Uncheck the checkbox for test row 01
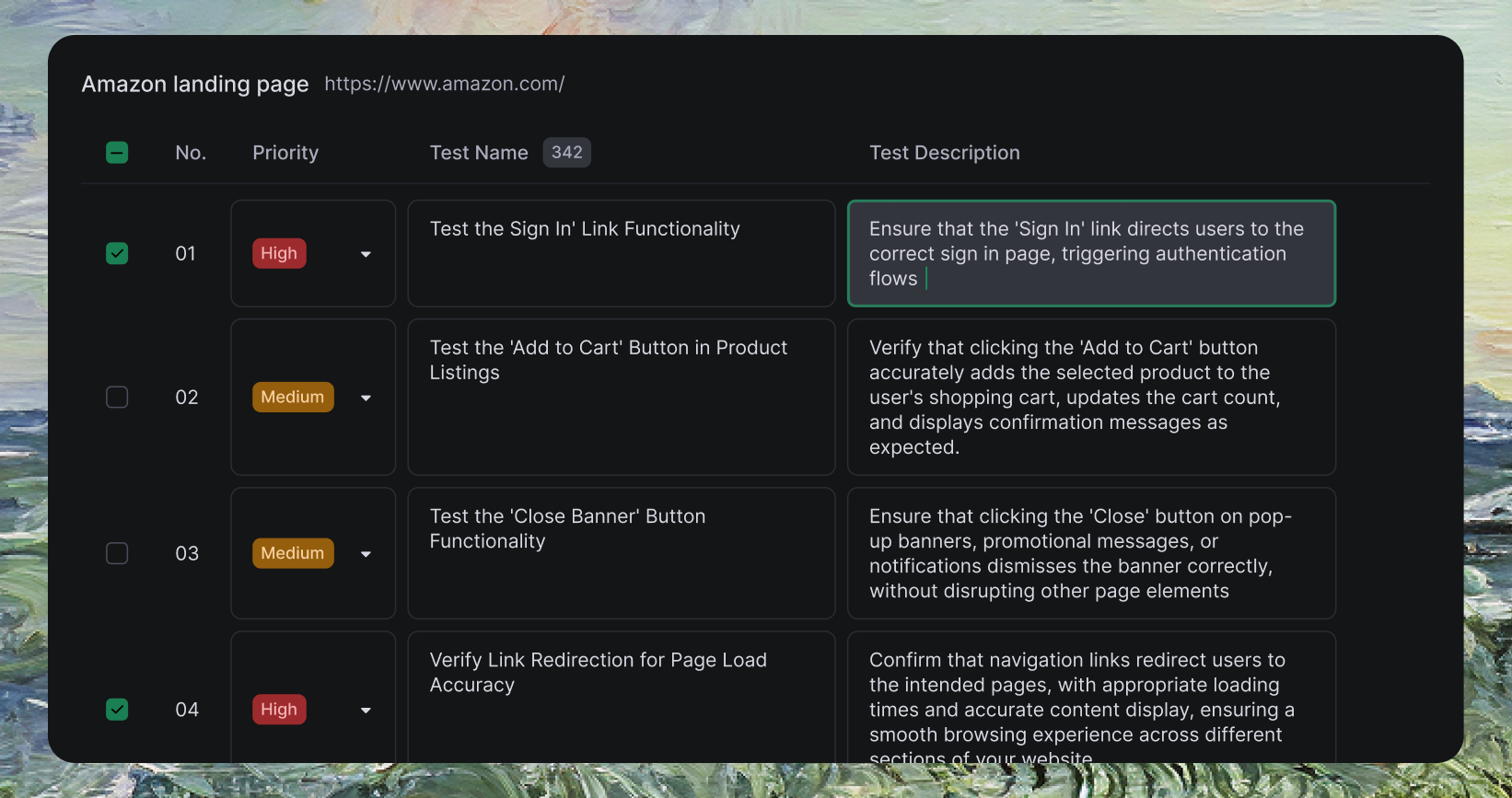This screenshot has height=798, width=1512. point(117,253)
